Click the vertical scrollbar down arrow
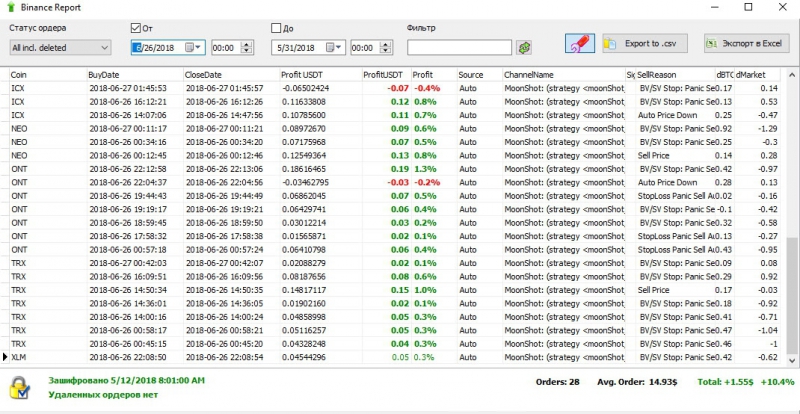The image size is (800, 414). click(792, 360)
